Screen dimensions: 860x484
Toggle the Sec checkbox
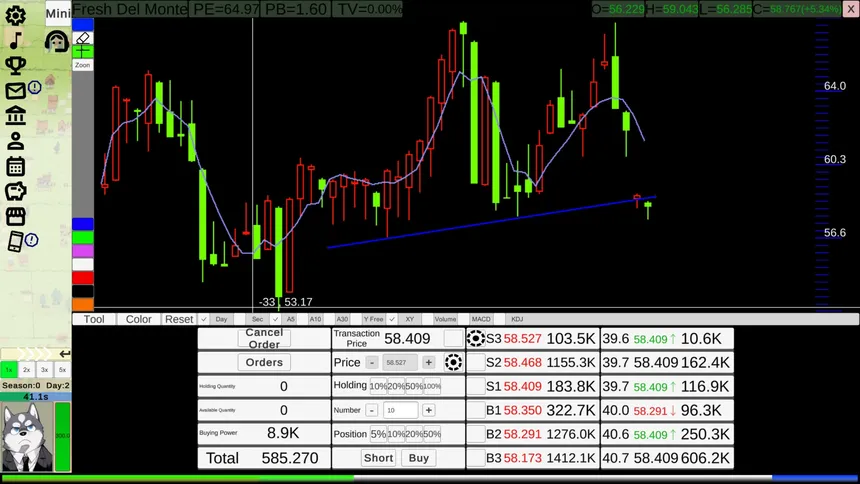[239, 319]
